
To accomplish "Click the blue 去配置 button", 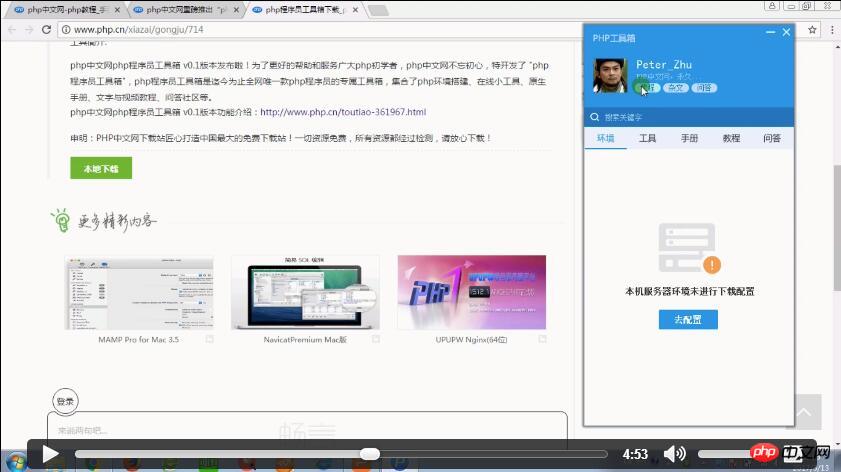I will [x=688, y=320].
